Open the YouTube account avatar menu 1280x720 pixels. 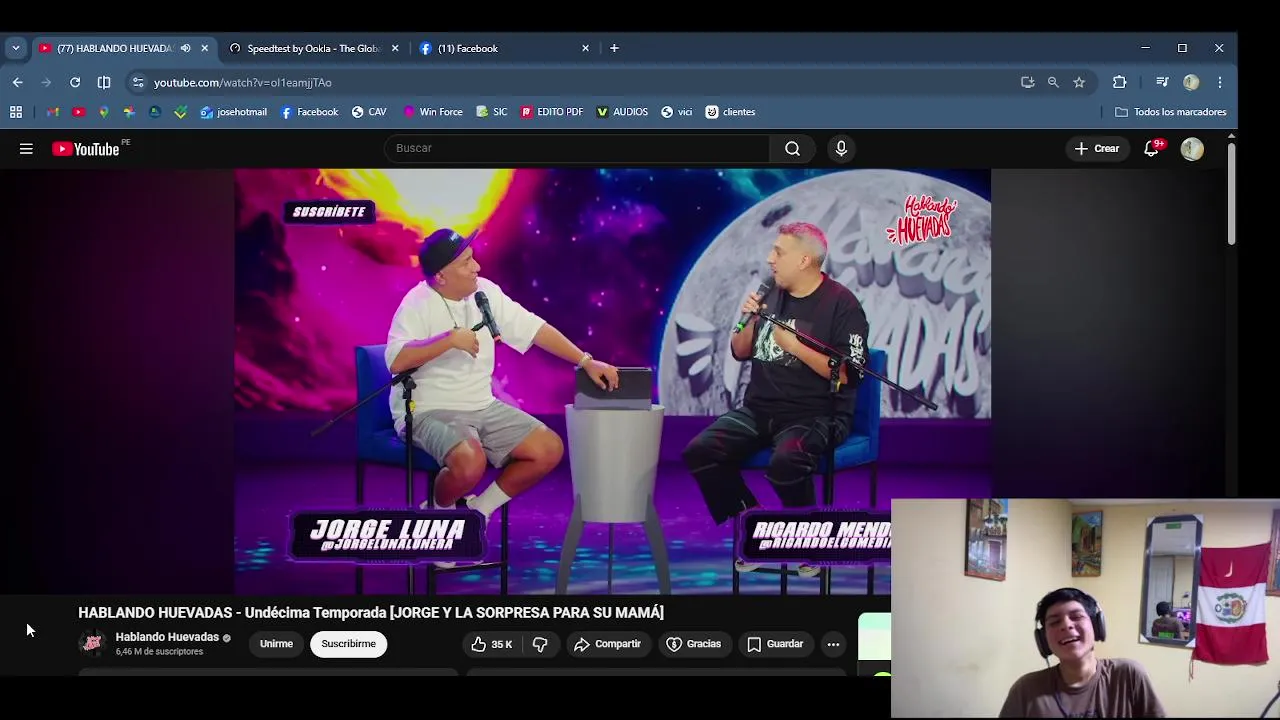click(x=1191, y=149)
